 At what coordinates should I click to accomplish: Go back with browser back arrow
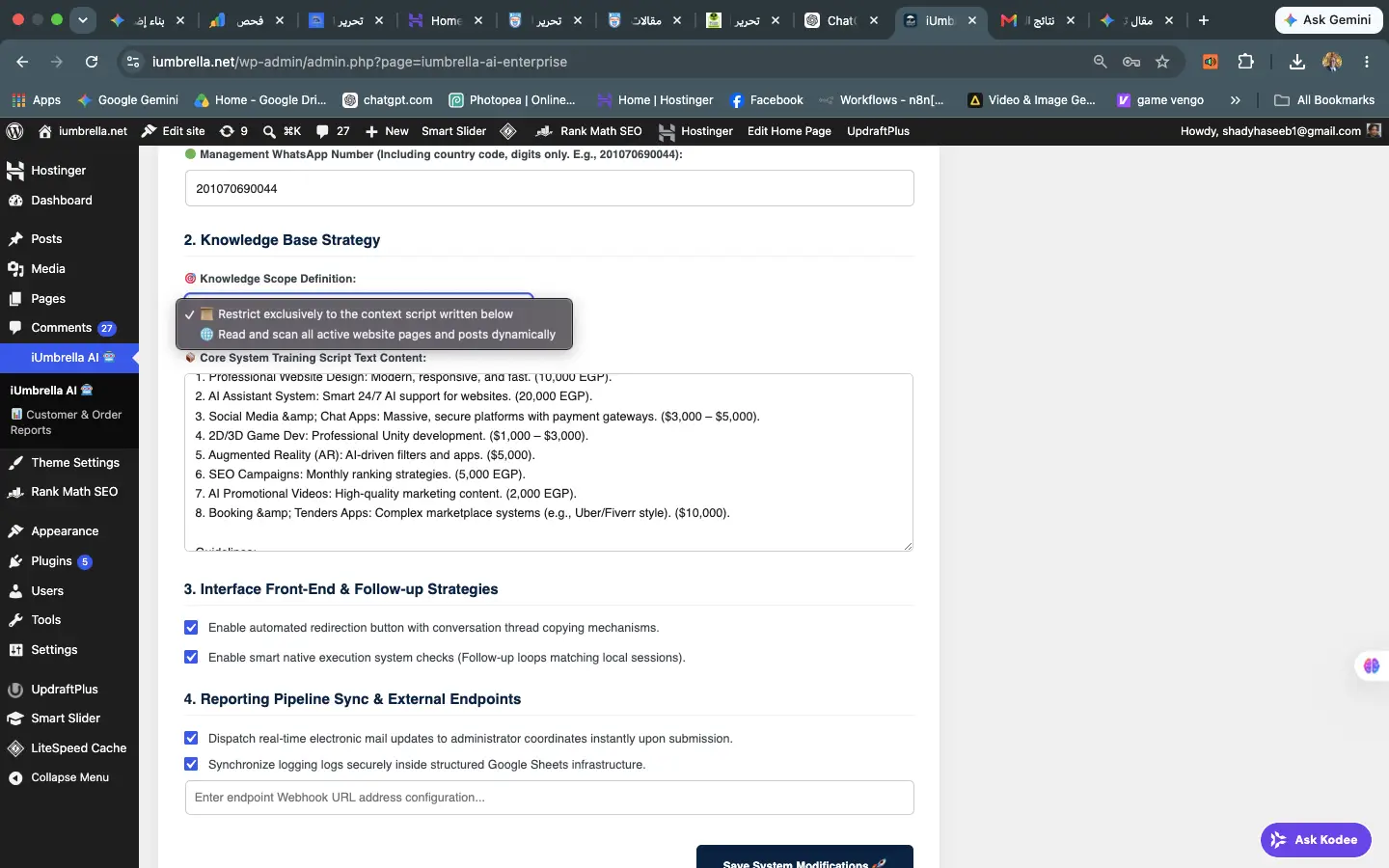pos(22,62)
